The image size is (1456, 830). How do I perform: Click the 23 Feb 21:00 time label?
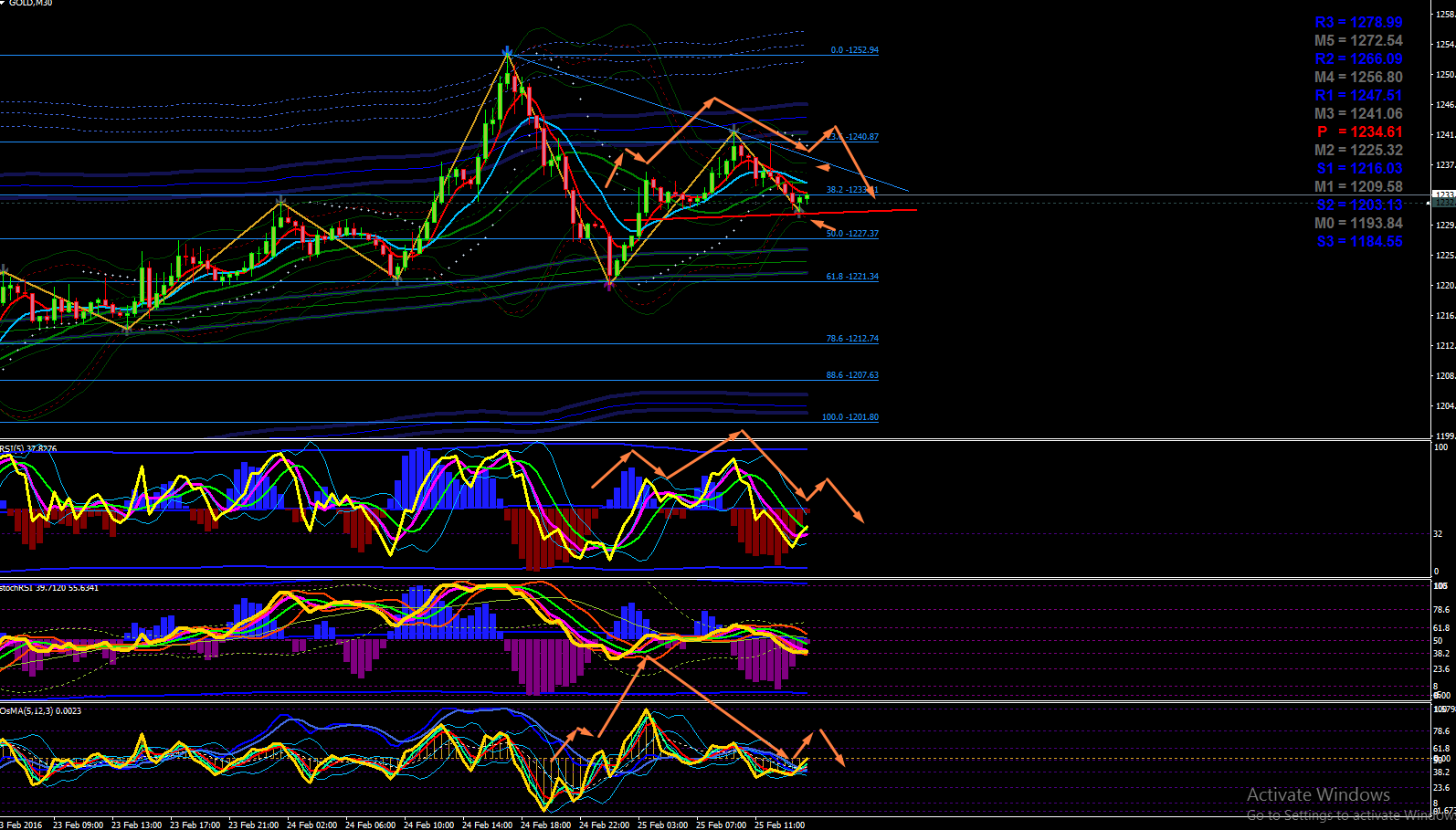click(254, 825)
